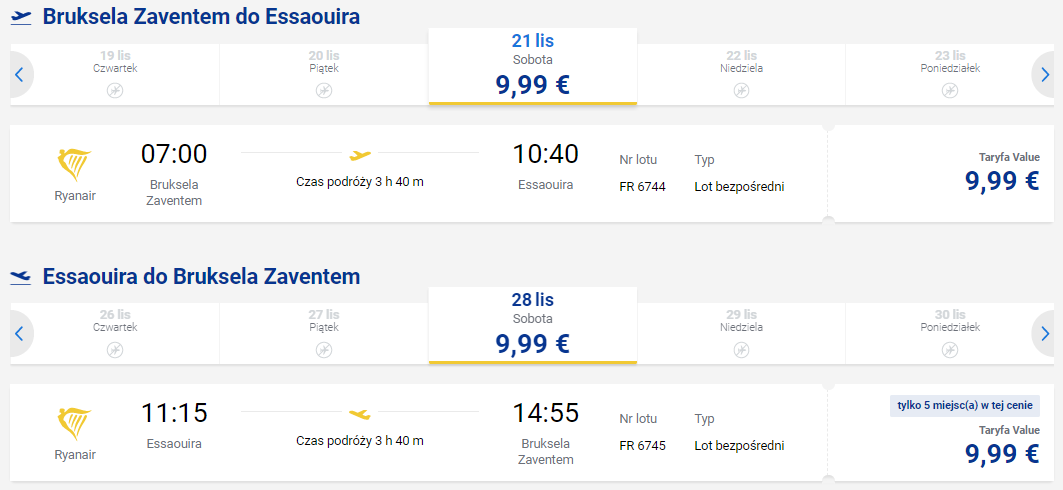Click the yellow plane icon on the 07:00 flight line
Image resolution: width=1063 pixels, height=490 pixels.
[x=360, y=155]
